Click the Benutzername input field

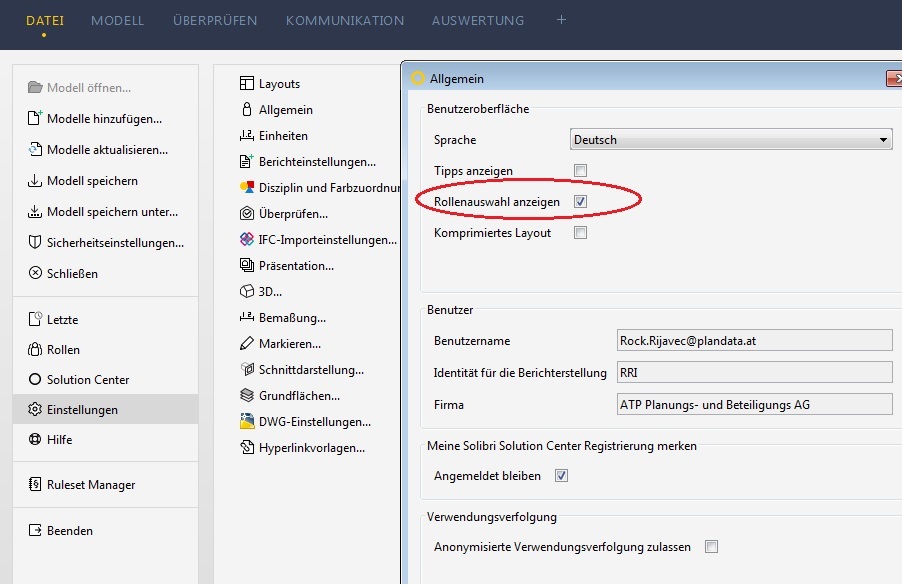click(x=755, y=341)
